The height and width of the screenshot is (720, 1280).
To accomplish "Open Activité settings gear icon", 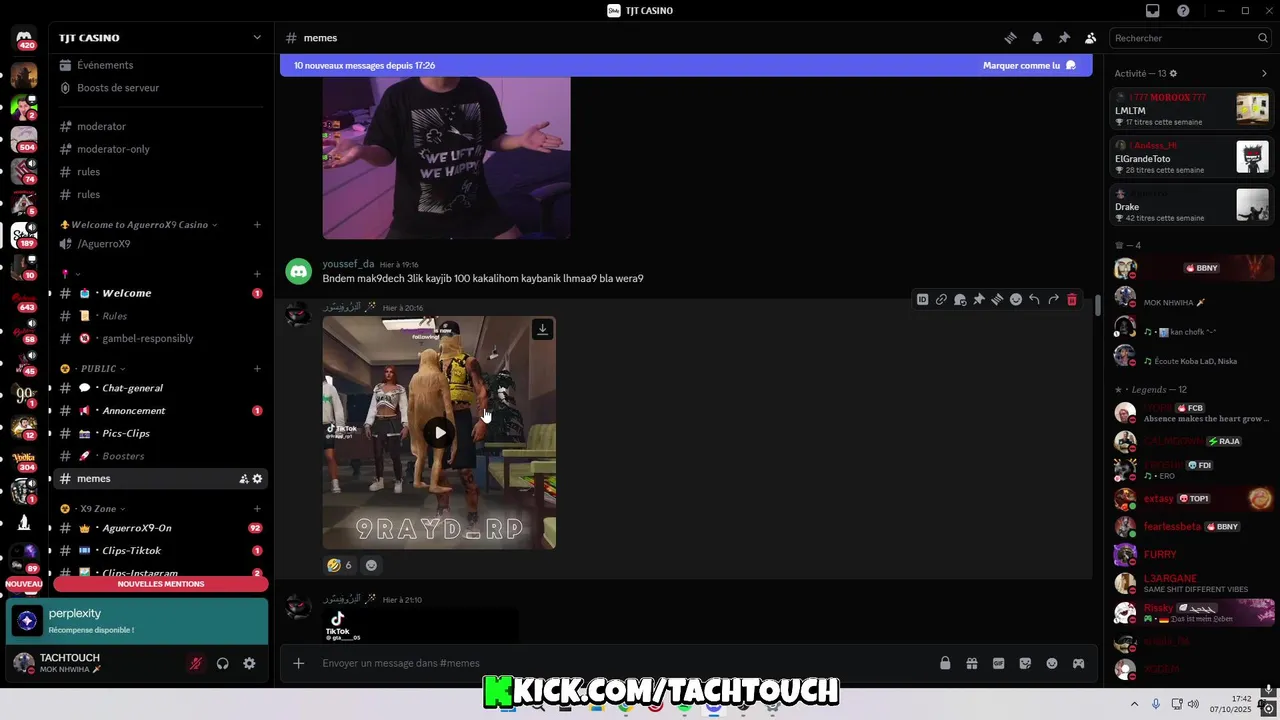I will click(1173, 73).
